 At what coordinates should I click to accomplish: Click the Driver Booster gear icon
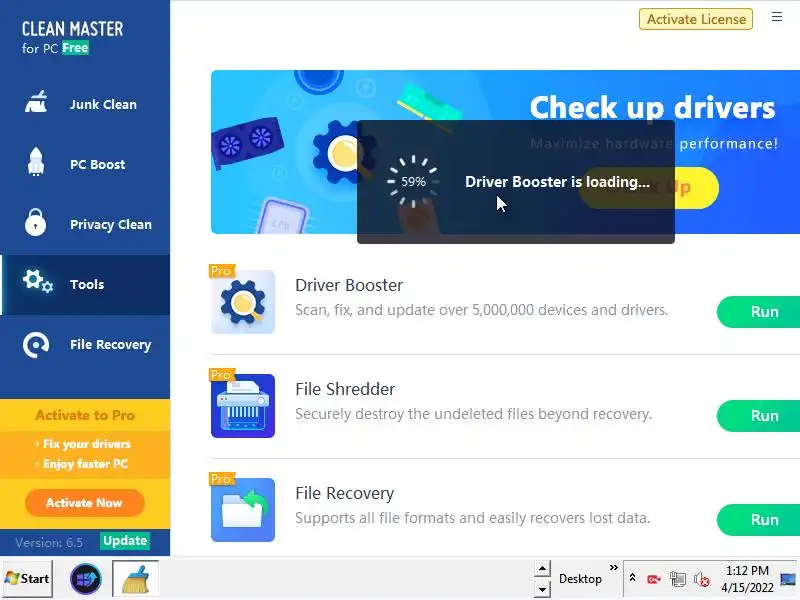click(x=243, y=302)
